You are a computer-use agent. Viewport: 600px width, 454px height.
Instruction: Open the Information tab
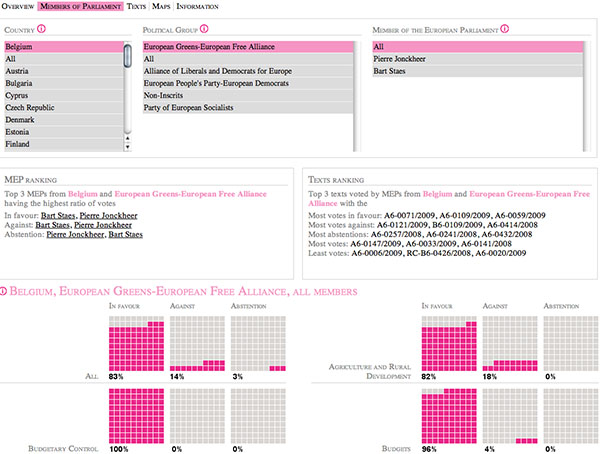click(197, 6)
